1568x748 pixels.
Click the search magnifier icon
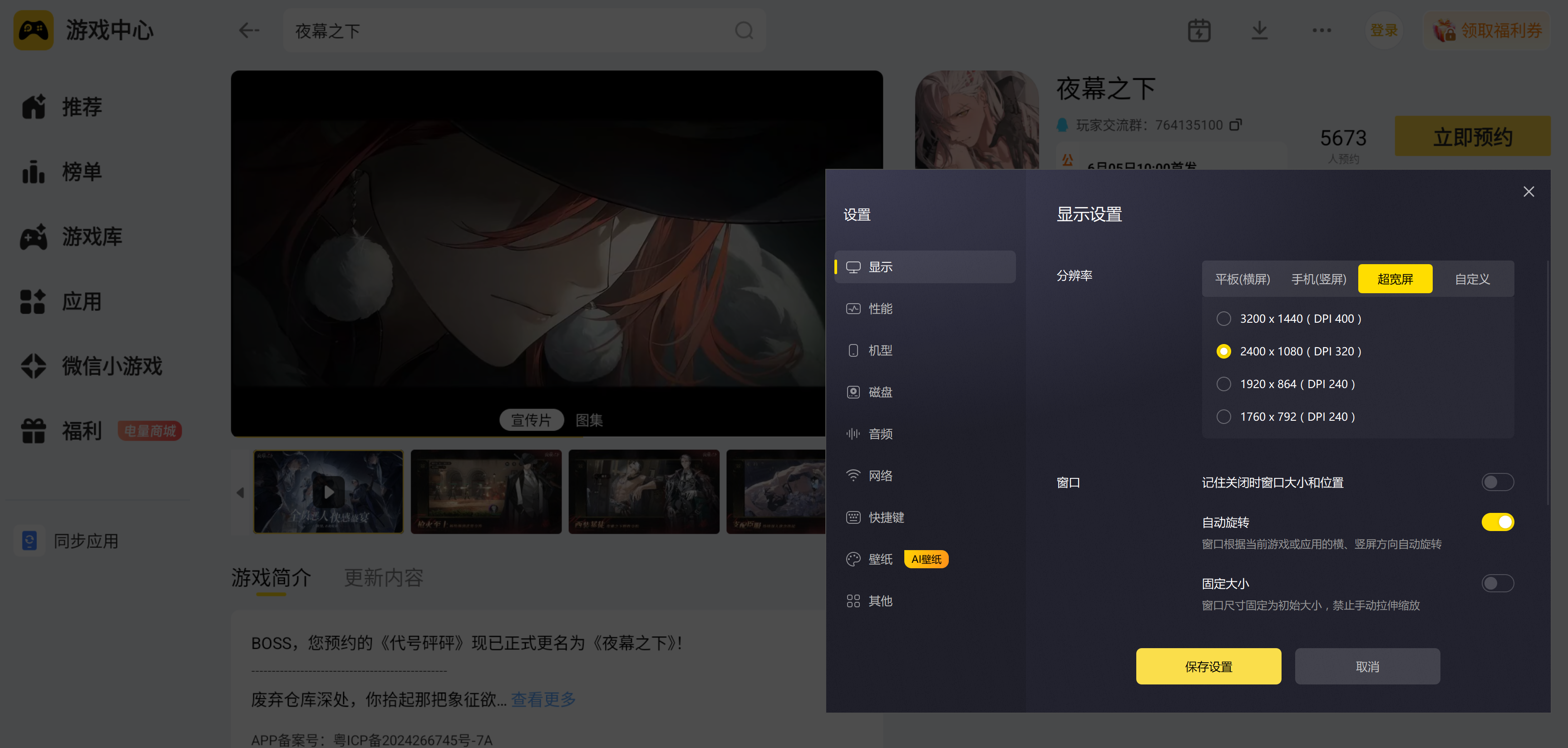click(x=744, y=30)
